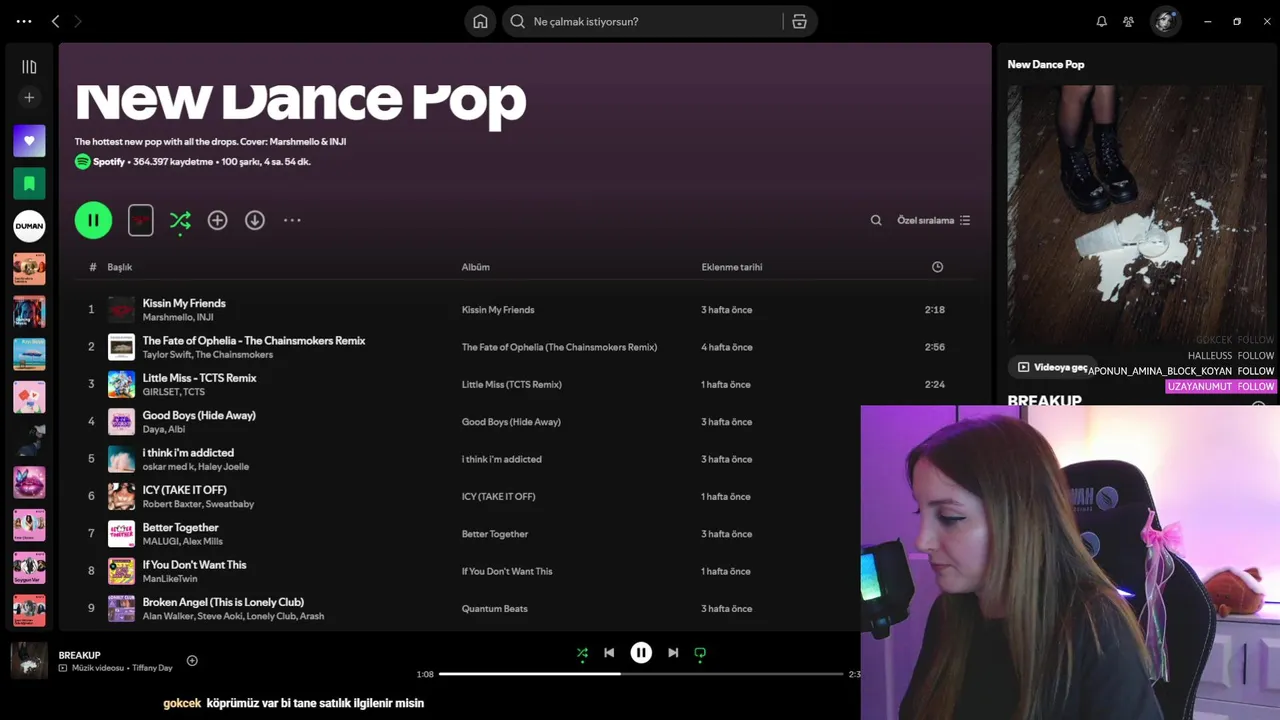
Task: Go back with the left arrow
Action: pyautogui.click(x=55, y=21)
